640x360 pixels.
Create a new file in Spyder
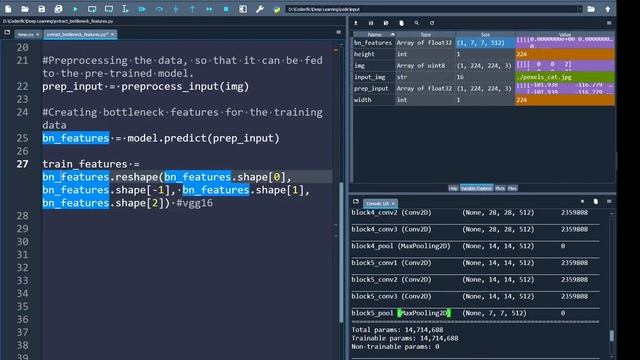(x=8, y=9)
